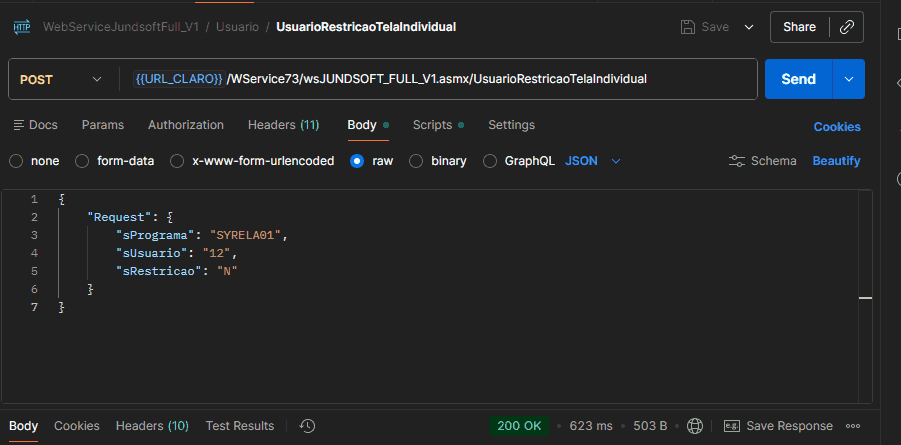Select the x-www-form-urlencoded radio option
The height and width of the screenshot is (445, 901).
pos(177,161)
